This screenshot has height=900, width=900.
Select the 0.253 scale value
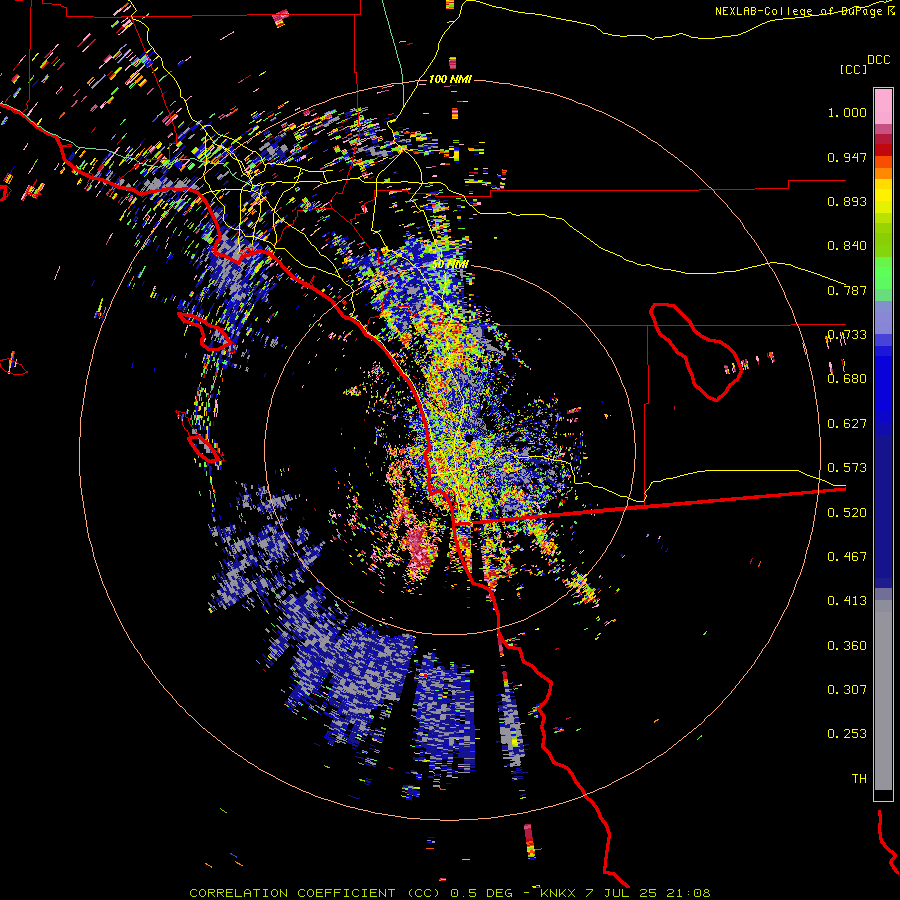tap(847, 734)
